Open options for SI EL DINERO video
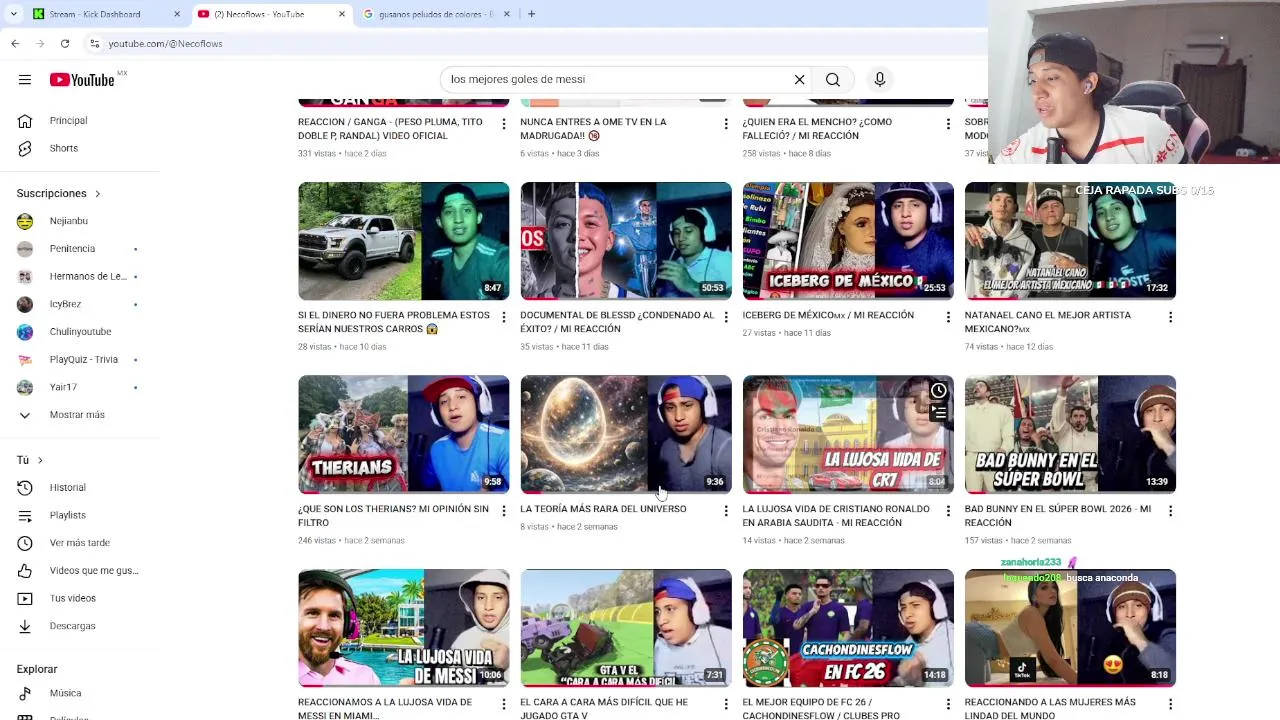The height and width of the screenshot is (720, 1280). click(503, 317)
